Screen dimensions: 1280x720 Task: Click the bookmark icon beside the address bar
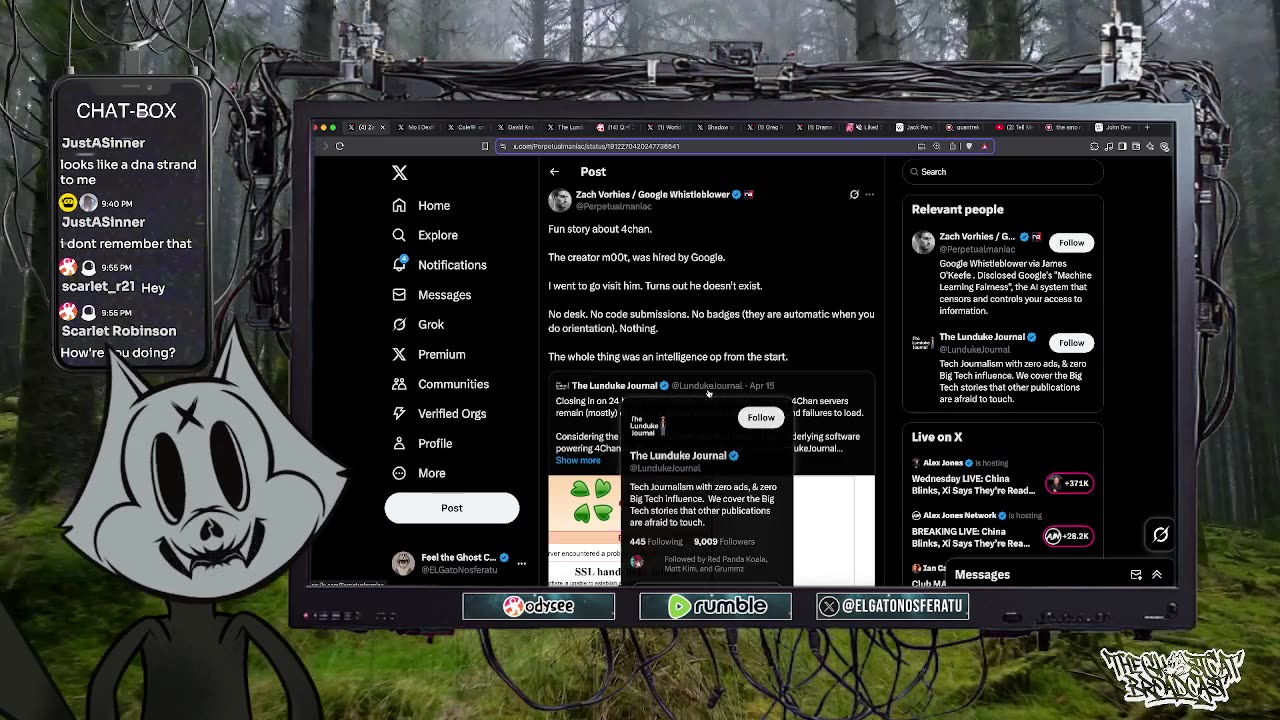[x=485, y=147]
